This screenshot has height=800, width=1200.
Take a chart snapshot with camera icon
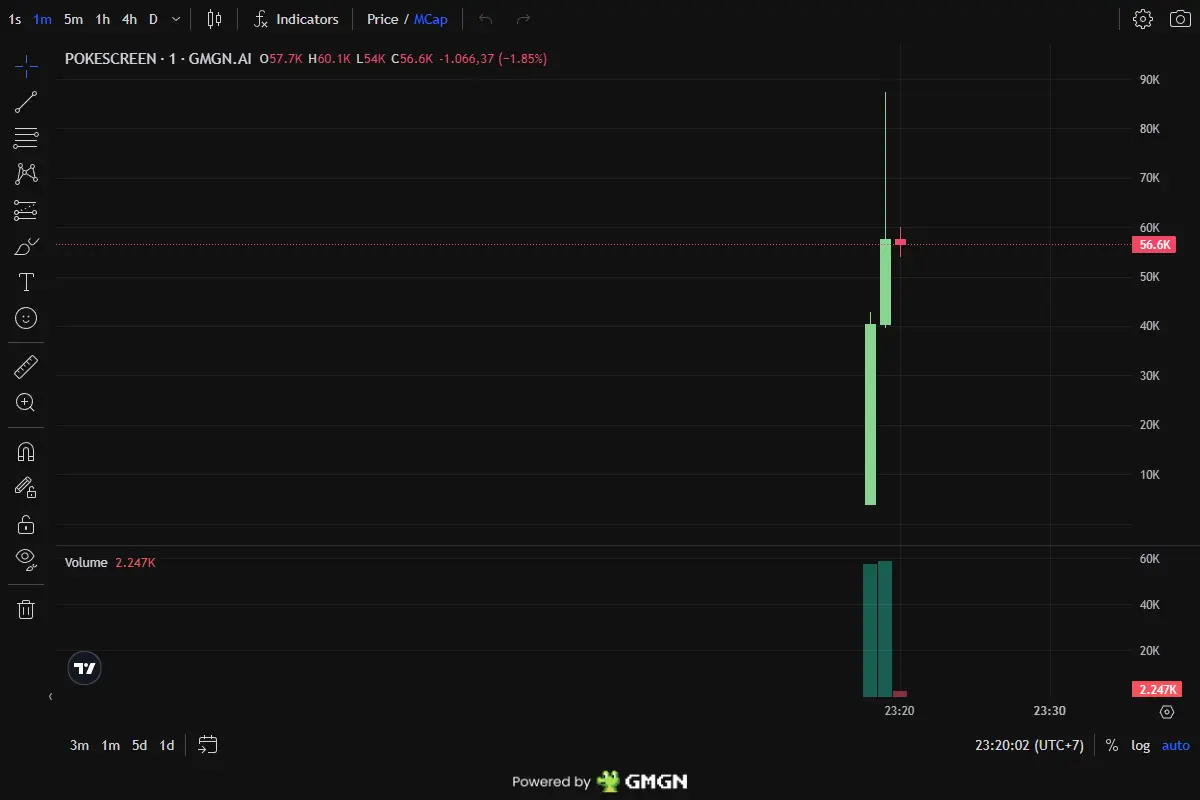(x=1180, y=19)
